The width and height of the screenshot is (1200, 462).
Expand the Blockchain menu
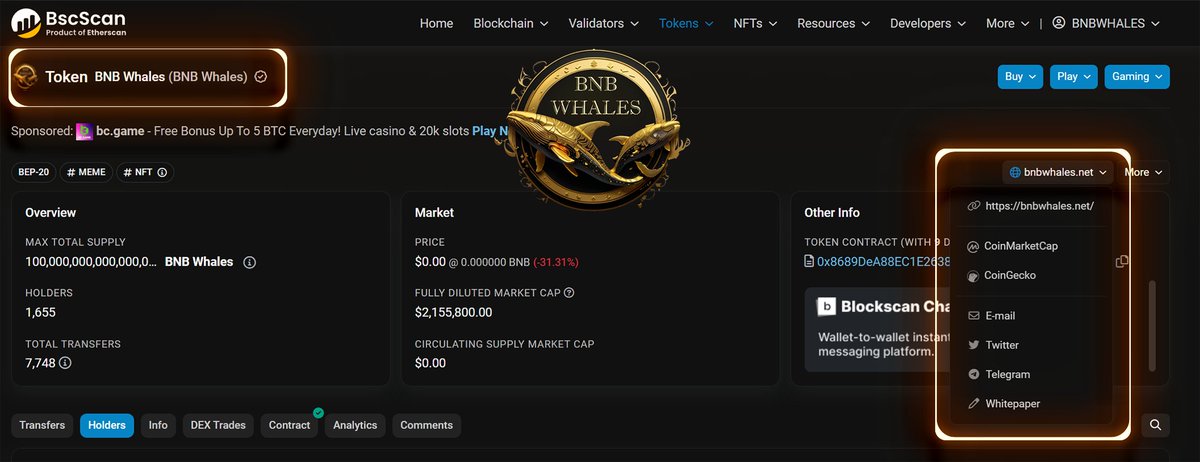[x=510, y=23]
